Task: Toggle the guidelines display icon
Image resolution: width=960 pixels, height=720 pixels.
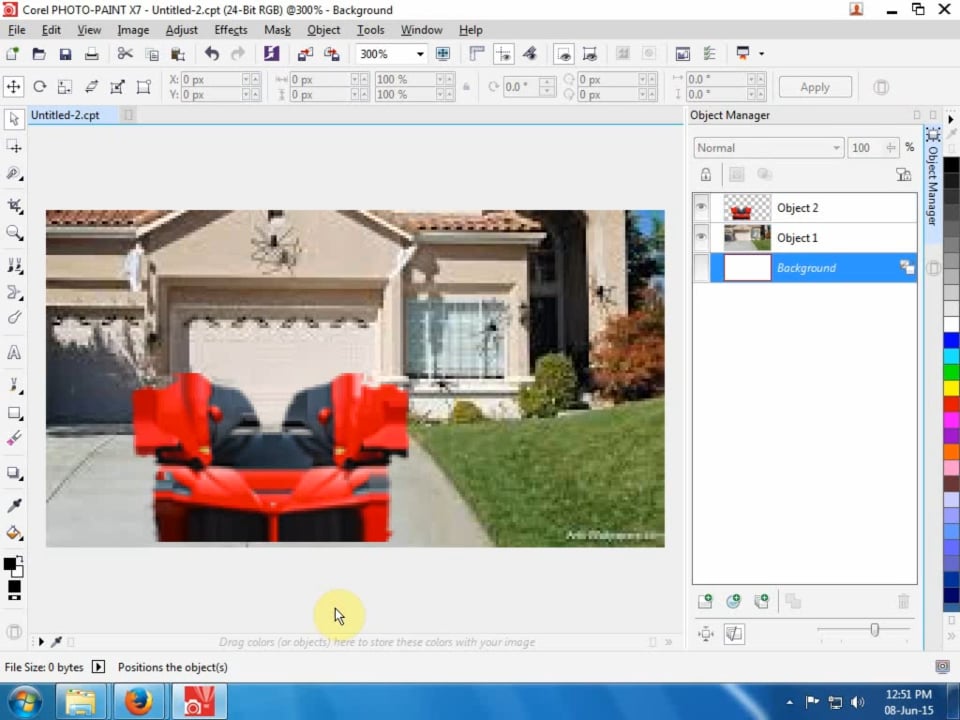Action: click(503, 54)
